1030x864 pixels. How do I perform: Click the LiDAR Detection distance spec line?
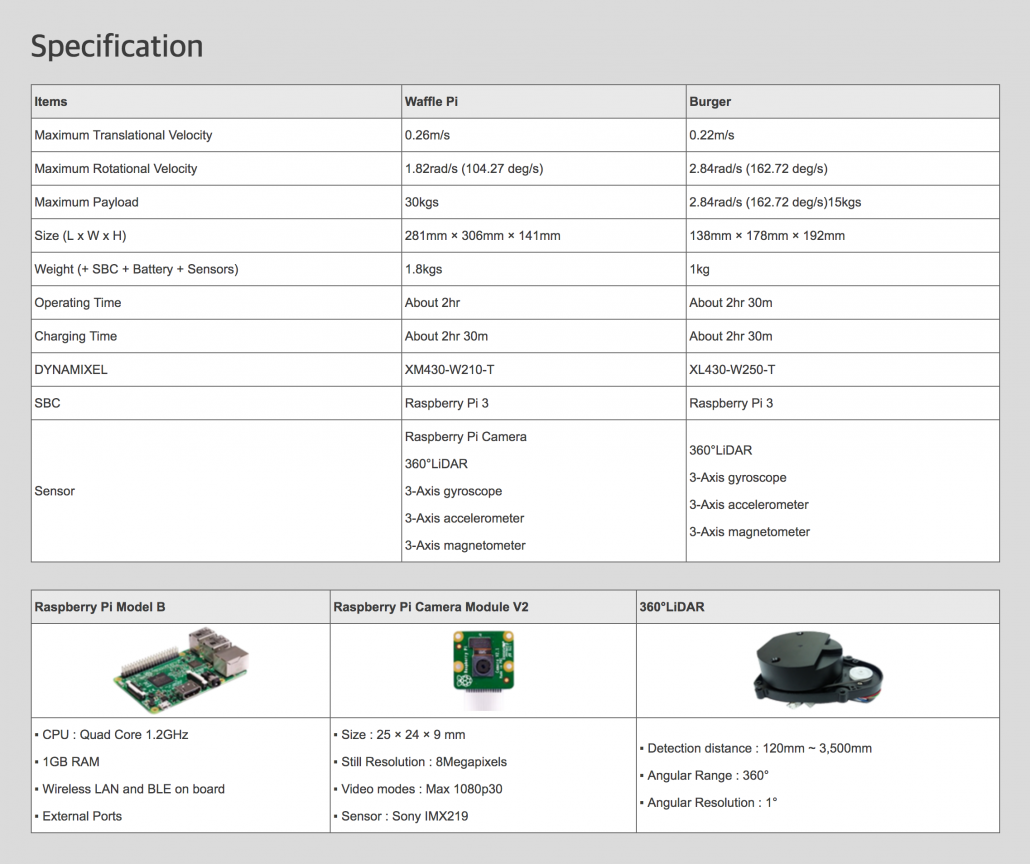click(x=759, y=748)
